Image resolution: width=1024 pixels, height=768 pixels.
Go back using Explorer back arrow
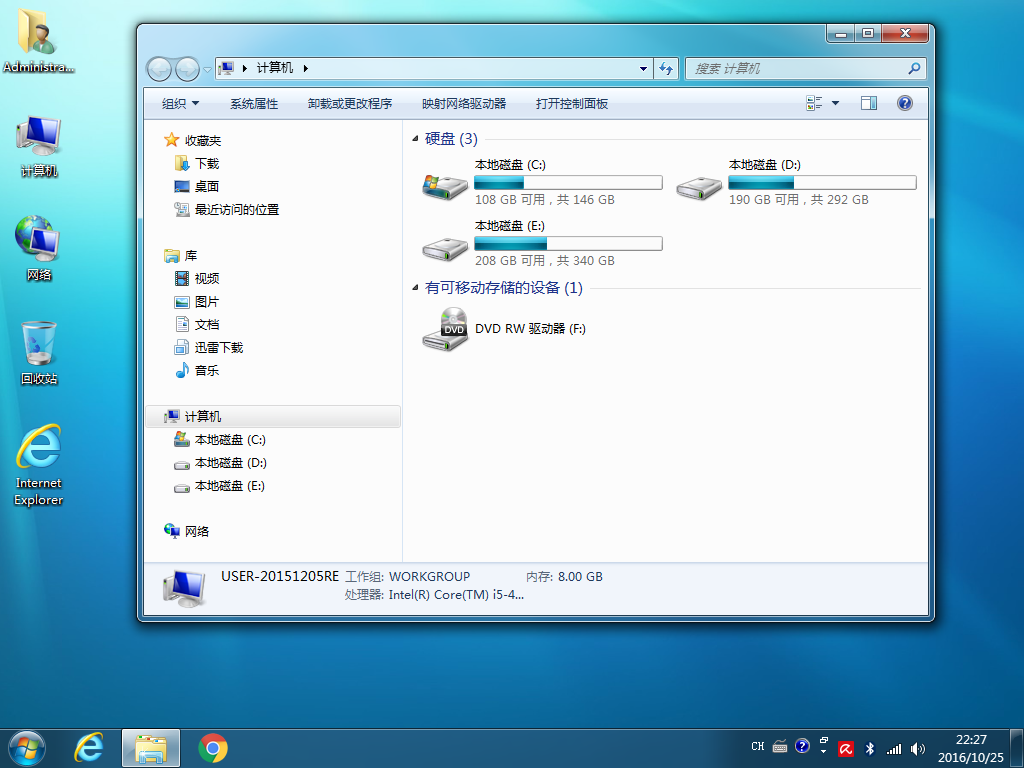[x=159, y=69]
